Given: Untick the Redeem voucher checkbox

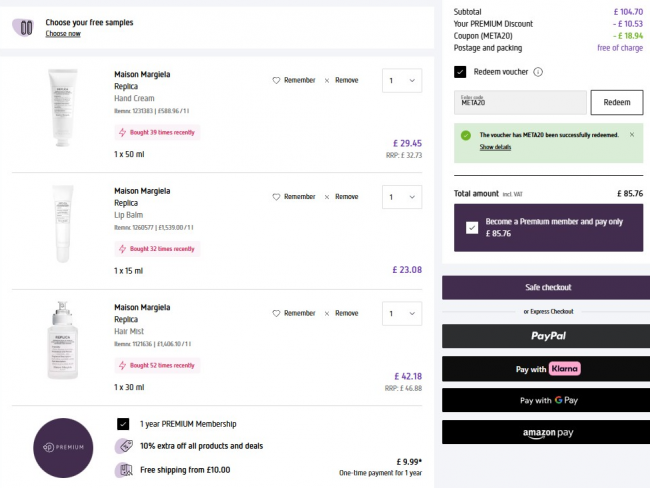Looking at the screenshot, I should coord(460,72).
